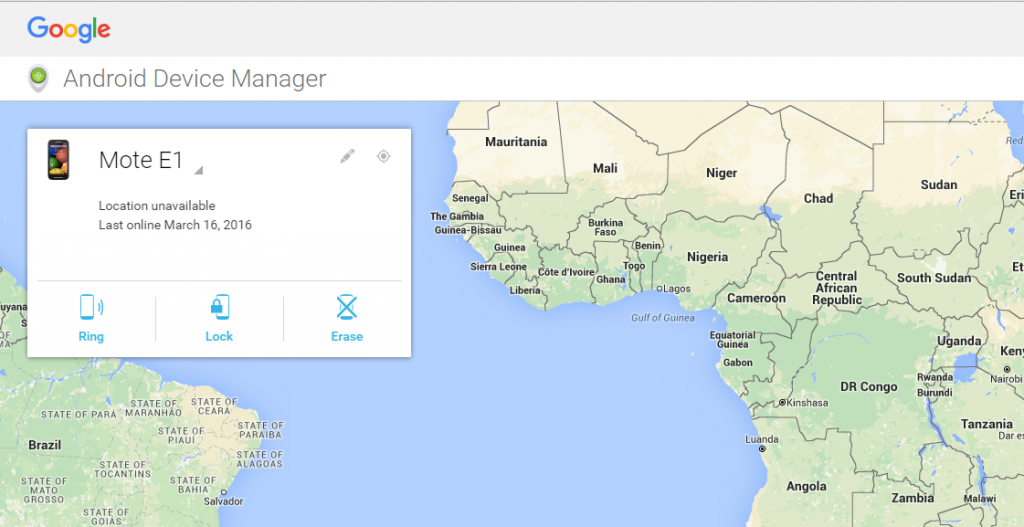Click Ghana label on the map
This screenshot has height=527, width=1024.
[611, 279]
